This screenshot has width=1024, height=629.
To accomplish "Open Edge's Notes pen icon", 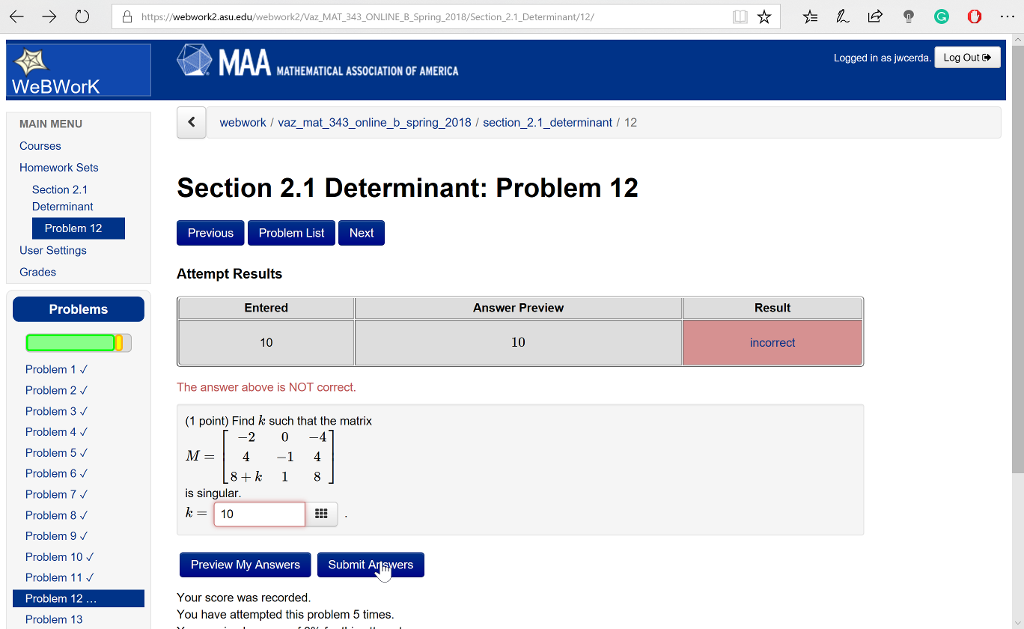I will point(841,17).
